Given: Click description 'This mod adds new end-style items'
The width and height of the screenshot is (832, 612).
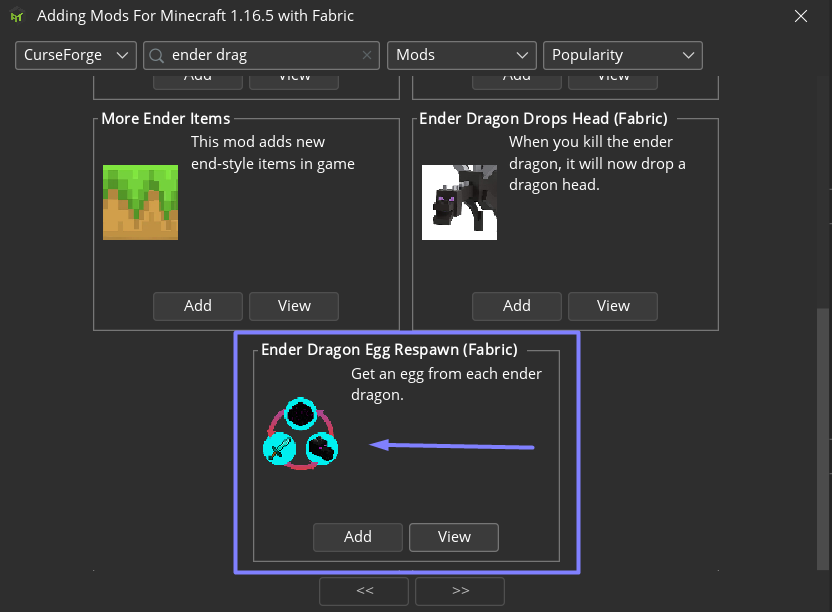Looking at the screenshot, I should tap(273, 153).
